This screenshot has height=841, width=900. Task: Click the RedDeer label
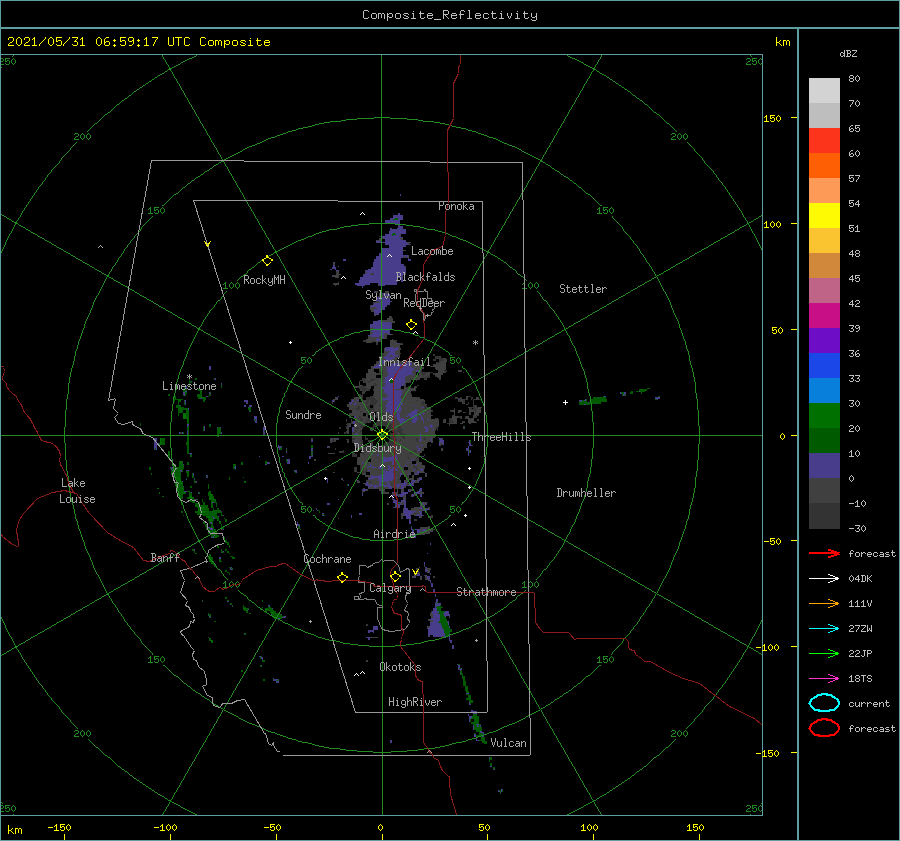(x=424, y=303)
